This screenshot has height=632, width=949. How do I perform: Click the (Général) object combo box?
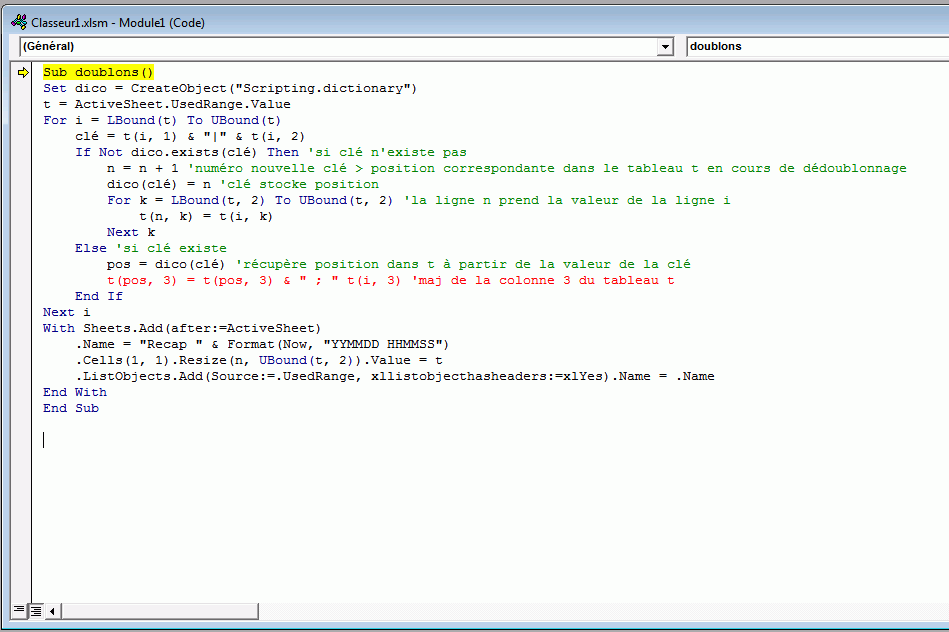coord(338,46)
